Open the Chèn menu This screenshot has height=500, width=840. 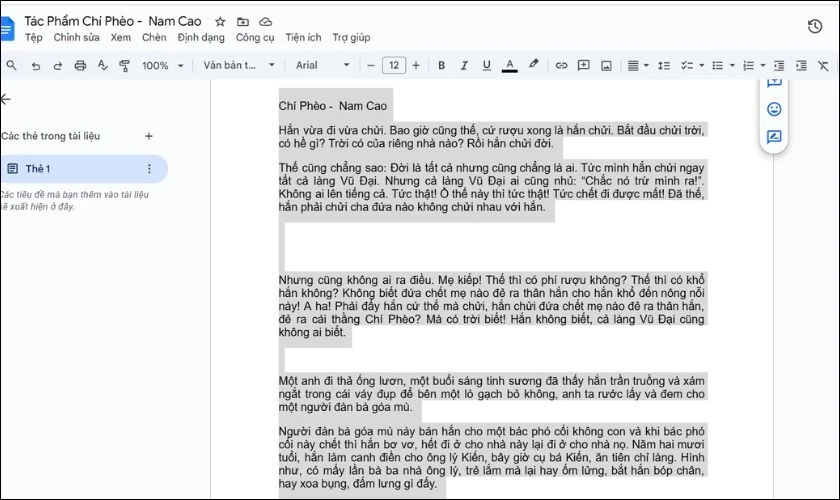(154, 38)
